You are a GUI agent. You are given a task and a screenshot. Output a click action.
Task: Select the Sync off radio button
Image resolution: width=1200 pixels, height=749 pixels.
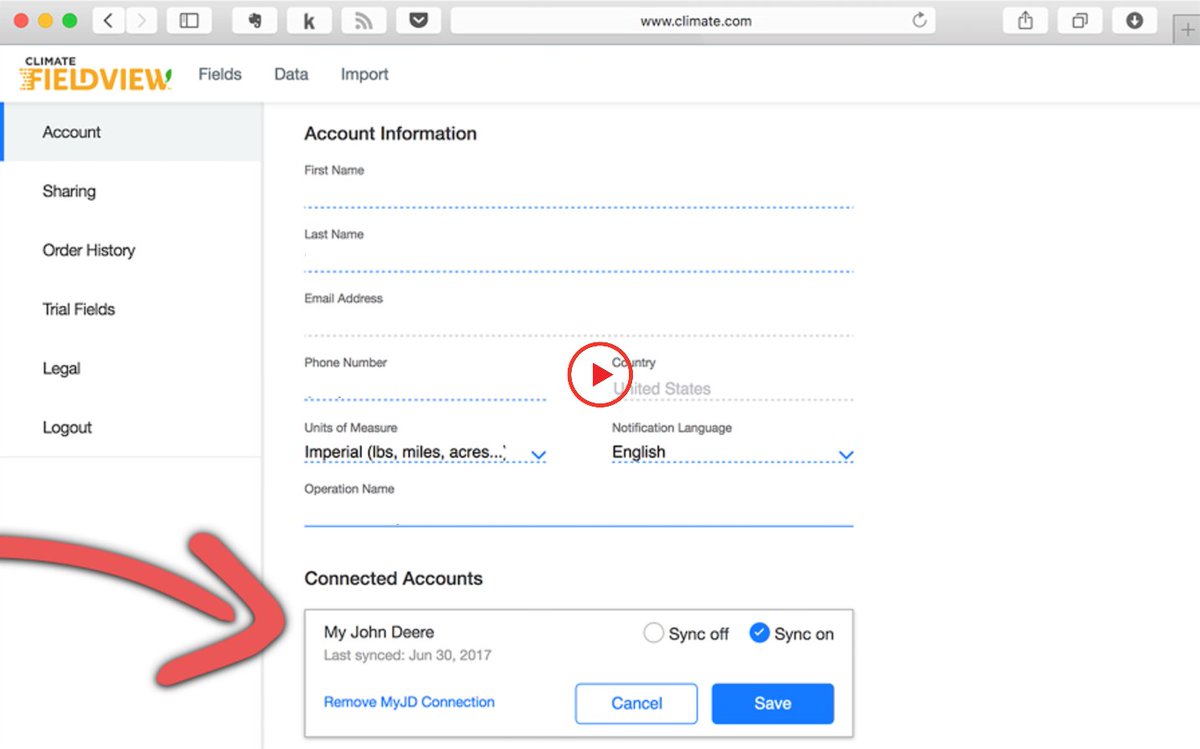tap(653, 633)
